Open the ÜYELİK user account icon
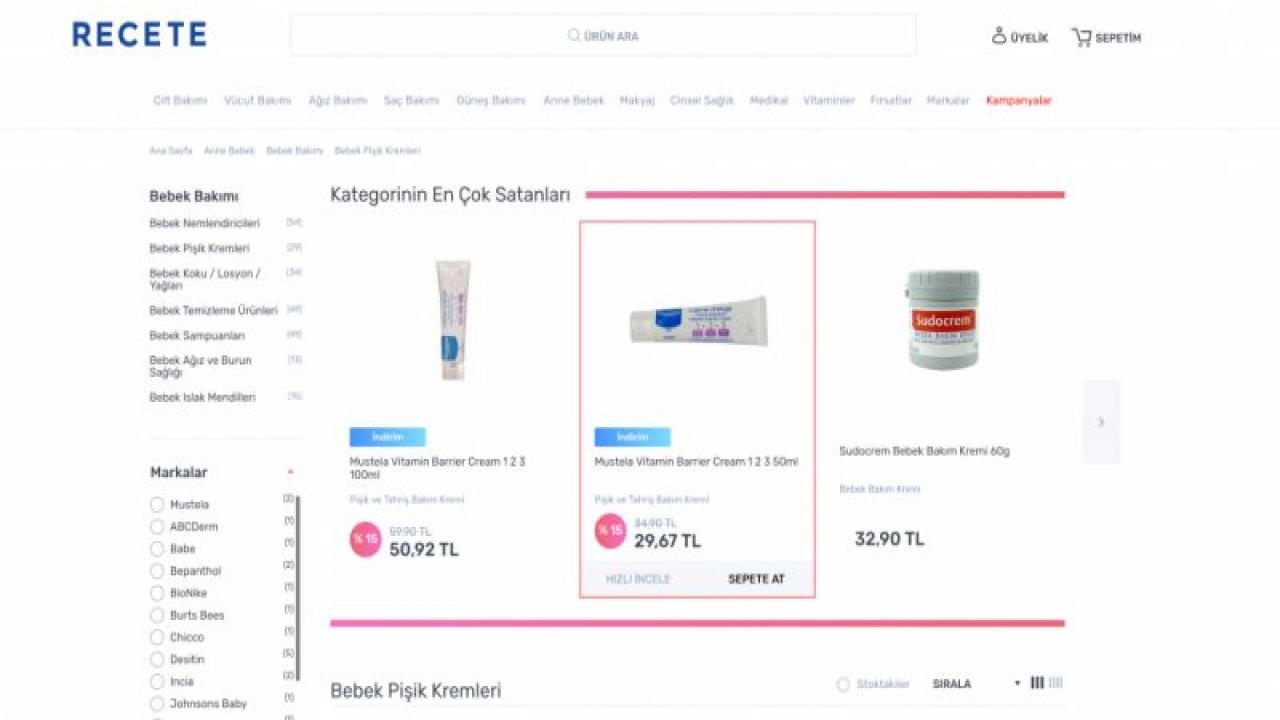Screen dimensions: 1280x720 tap(998, 36)
